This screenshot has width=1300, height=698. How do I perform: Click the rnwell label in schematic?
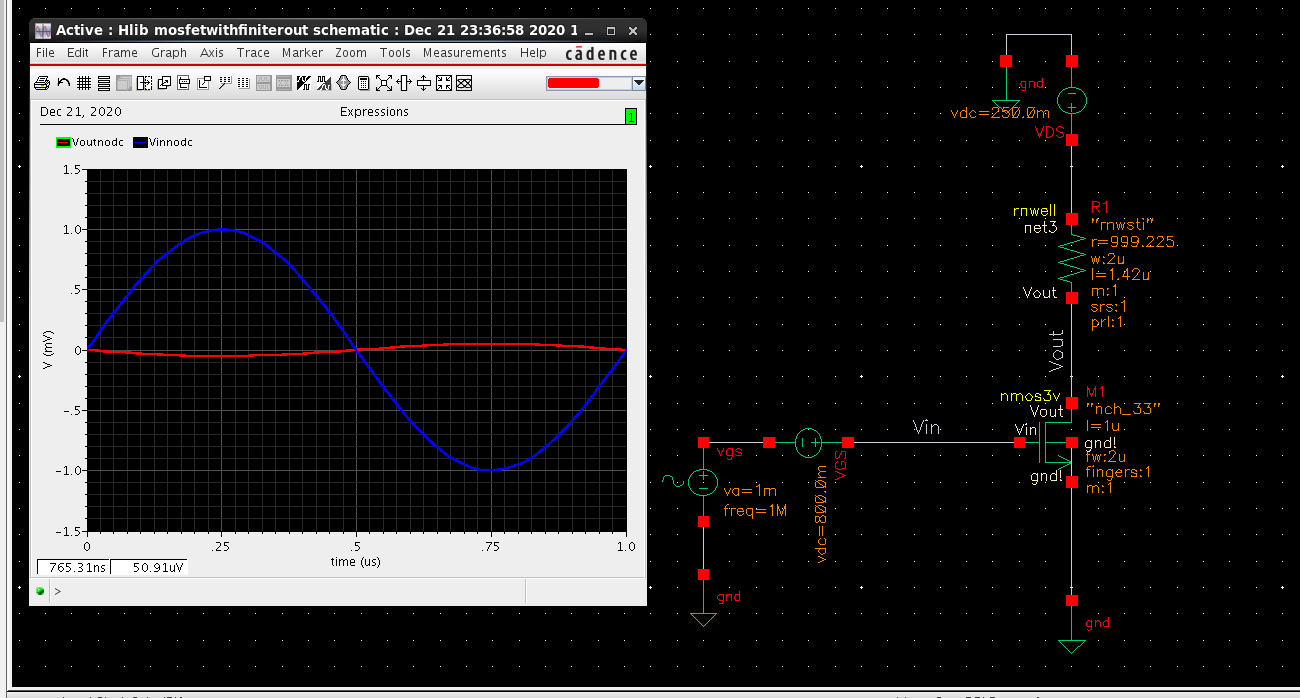(1034, 211)
